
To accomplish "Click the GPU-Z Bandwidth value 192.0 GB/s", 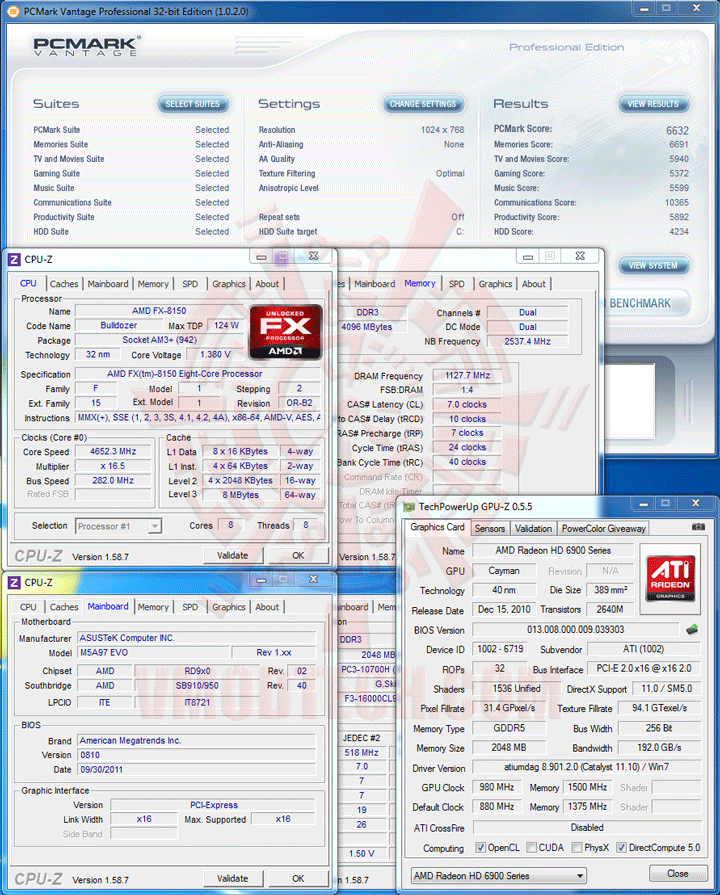I will 659,748.
